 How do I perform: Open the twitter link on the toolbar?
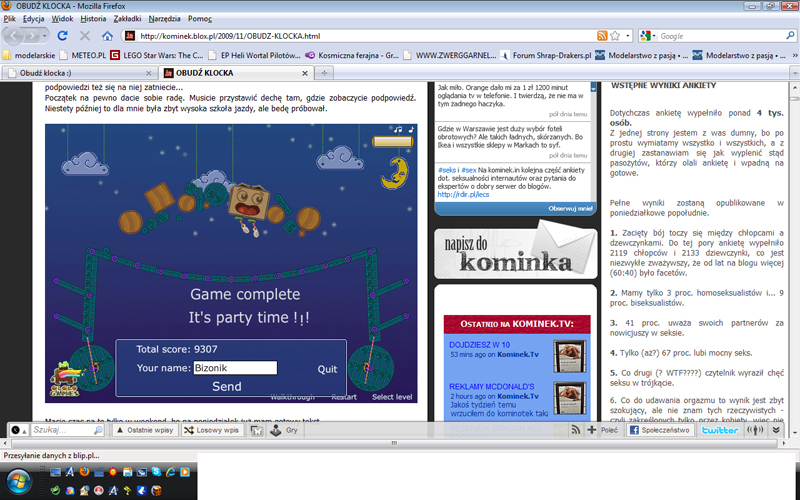[x=720, y=430]
